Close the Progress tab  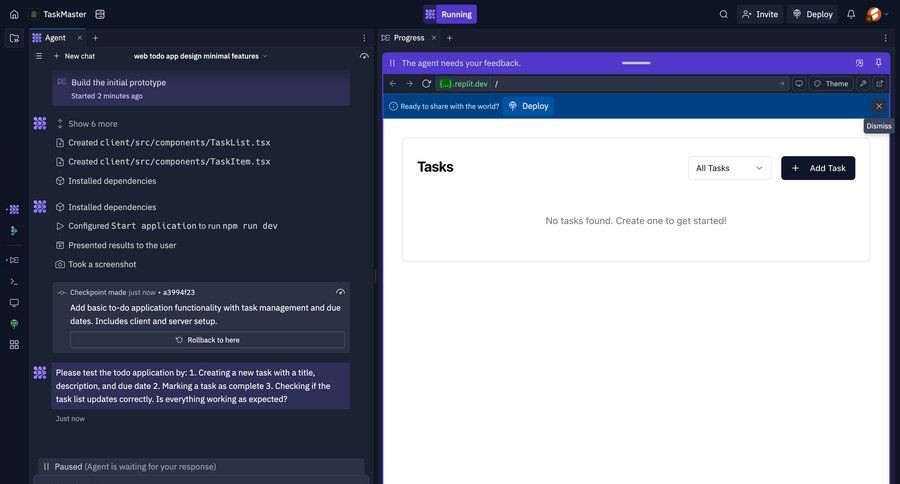tap(434, 38)
